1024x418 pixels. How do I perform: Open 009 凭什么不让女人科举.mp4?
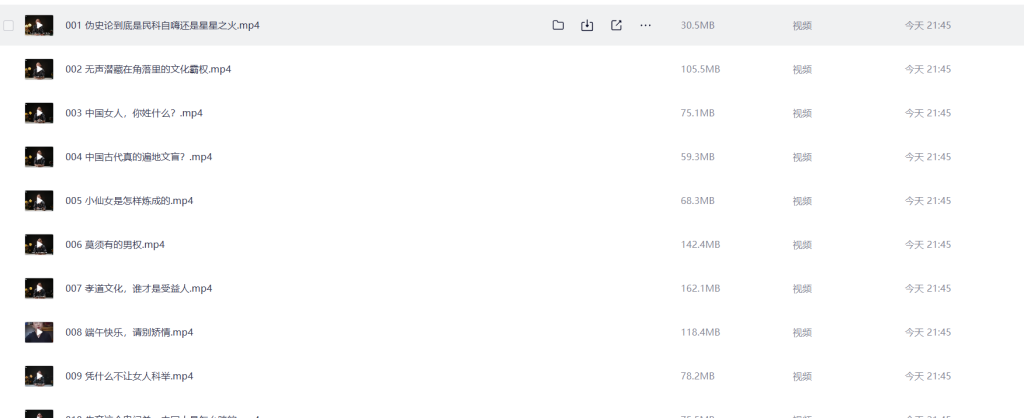tap(129, 376)
